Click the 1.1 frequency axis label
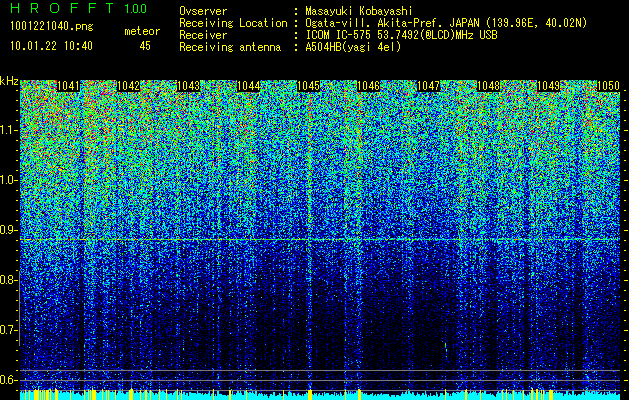 8,130
